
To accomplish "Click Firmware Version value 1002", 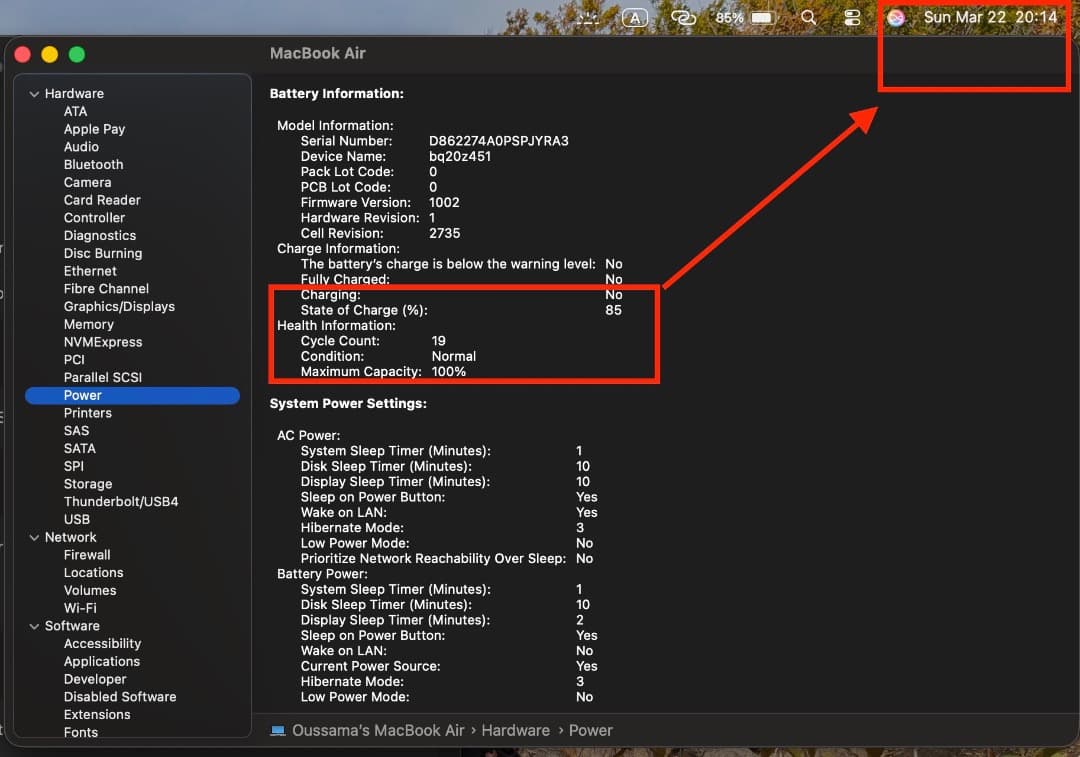I will (444, 203).
